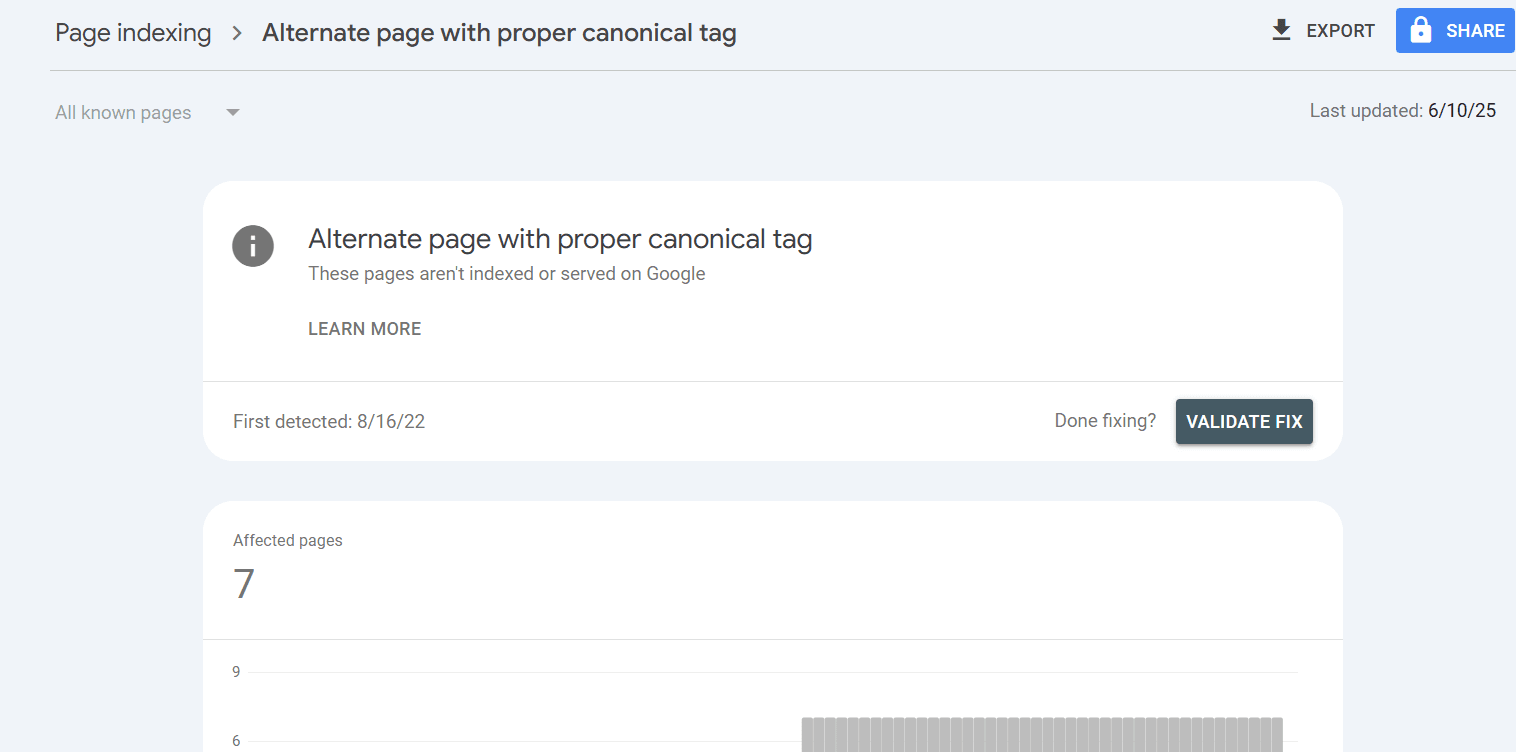Screen dimensions: 1516x752
Task: Click the Affected pages heading
Action: pyautogui.click(x=288, y=540)
